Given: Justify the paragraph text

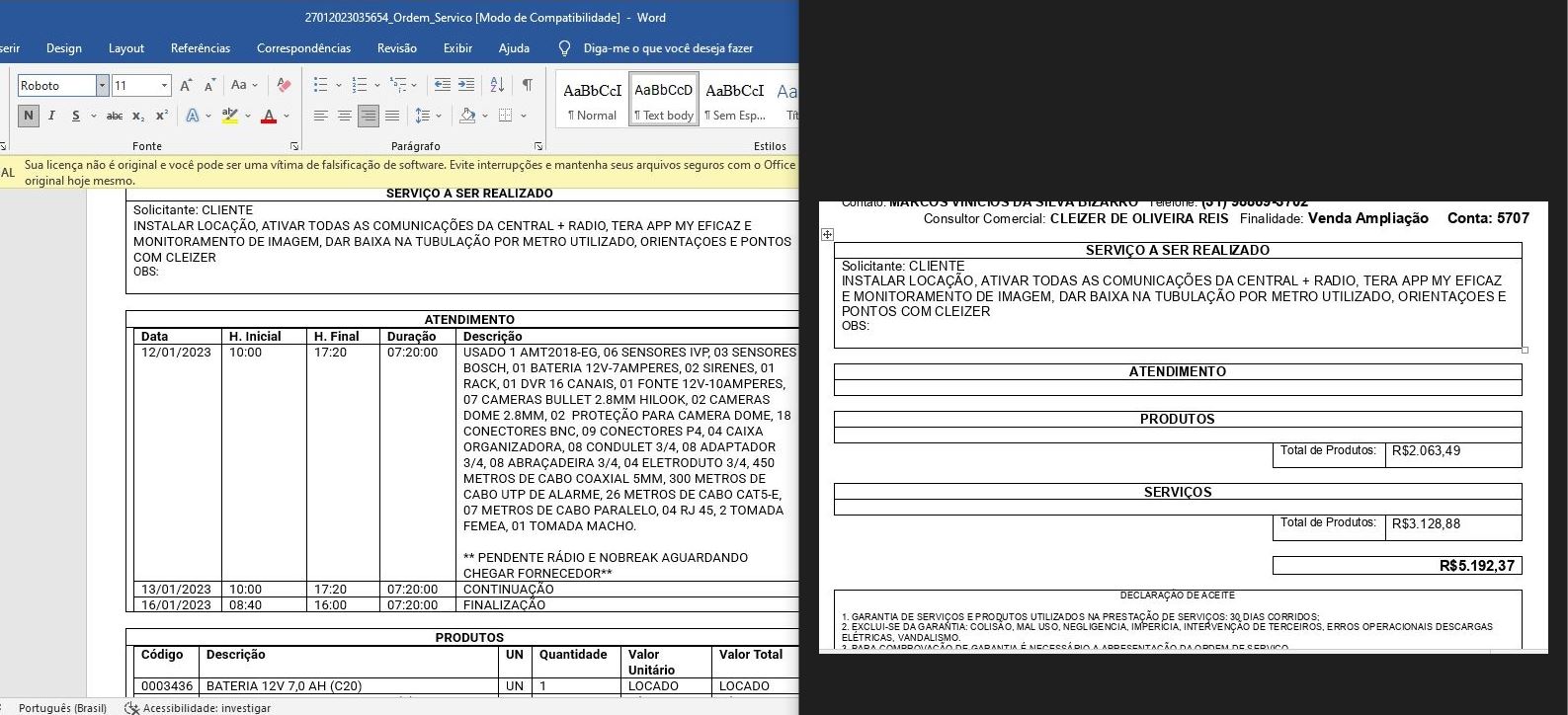Looking at the screenshot, I should tap(391, 116).
